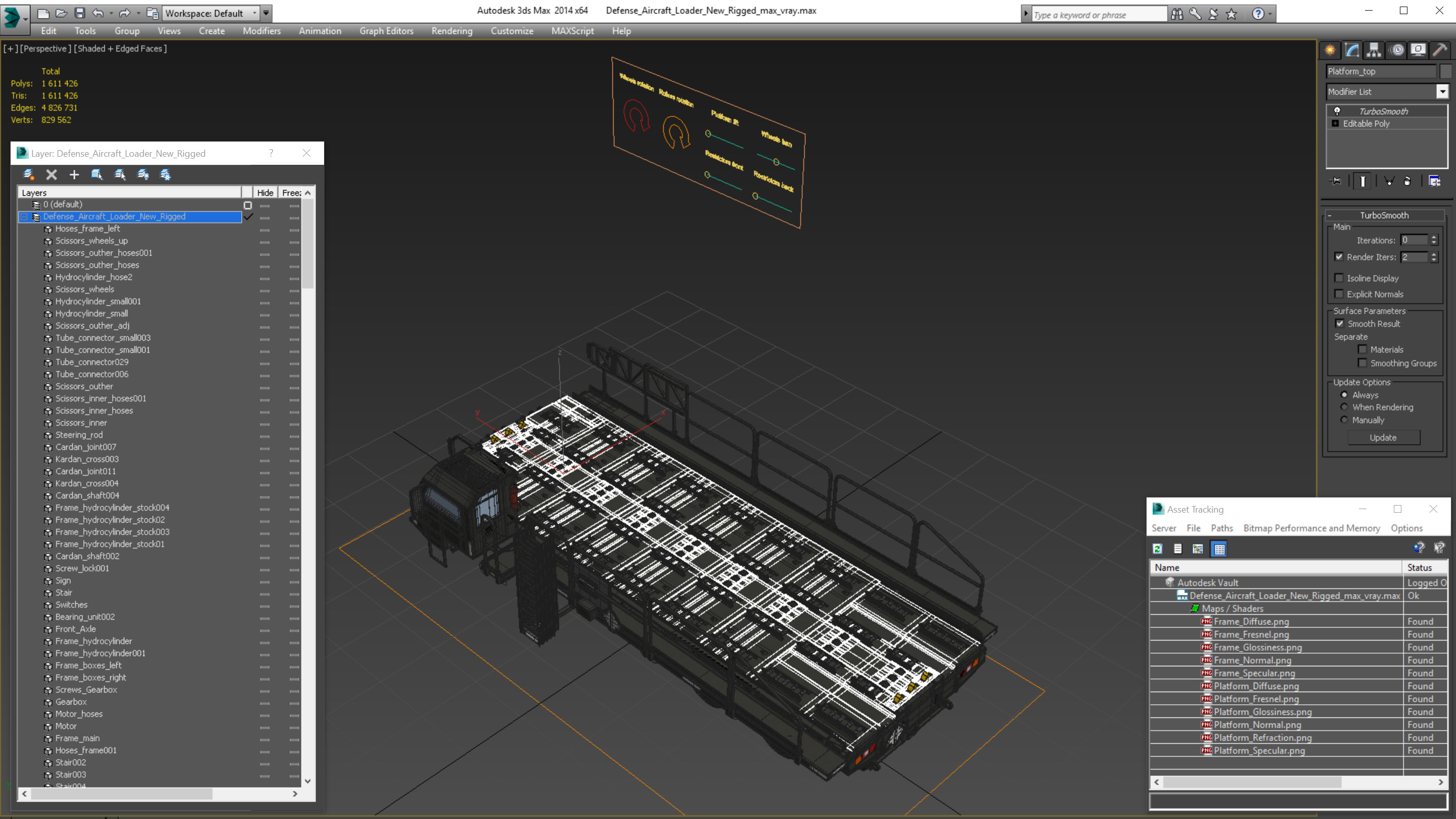Click Create New Layer icon in Layer dialog
The width and height of the screenshot is (1456, 819).
click(x=28, y=174)
